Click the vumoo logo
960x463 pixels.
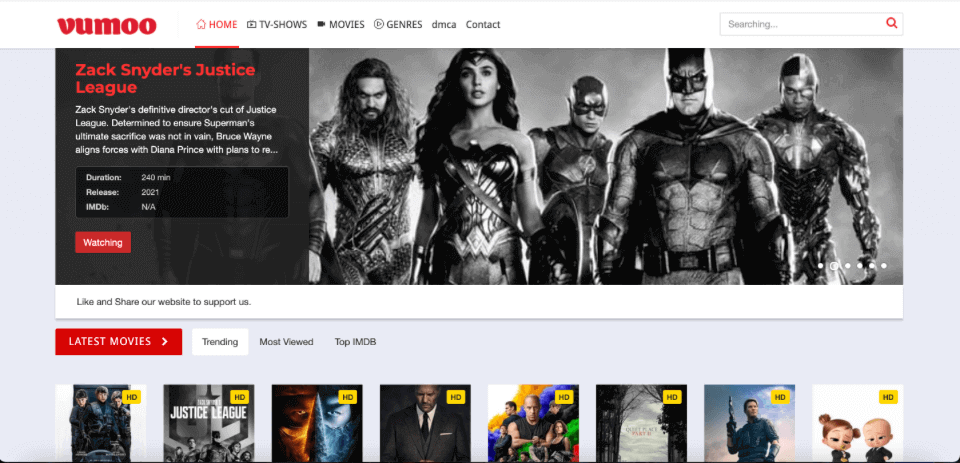(x=107, y=25)
